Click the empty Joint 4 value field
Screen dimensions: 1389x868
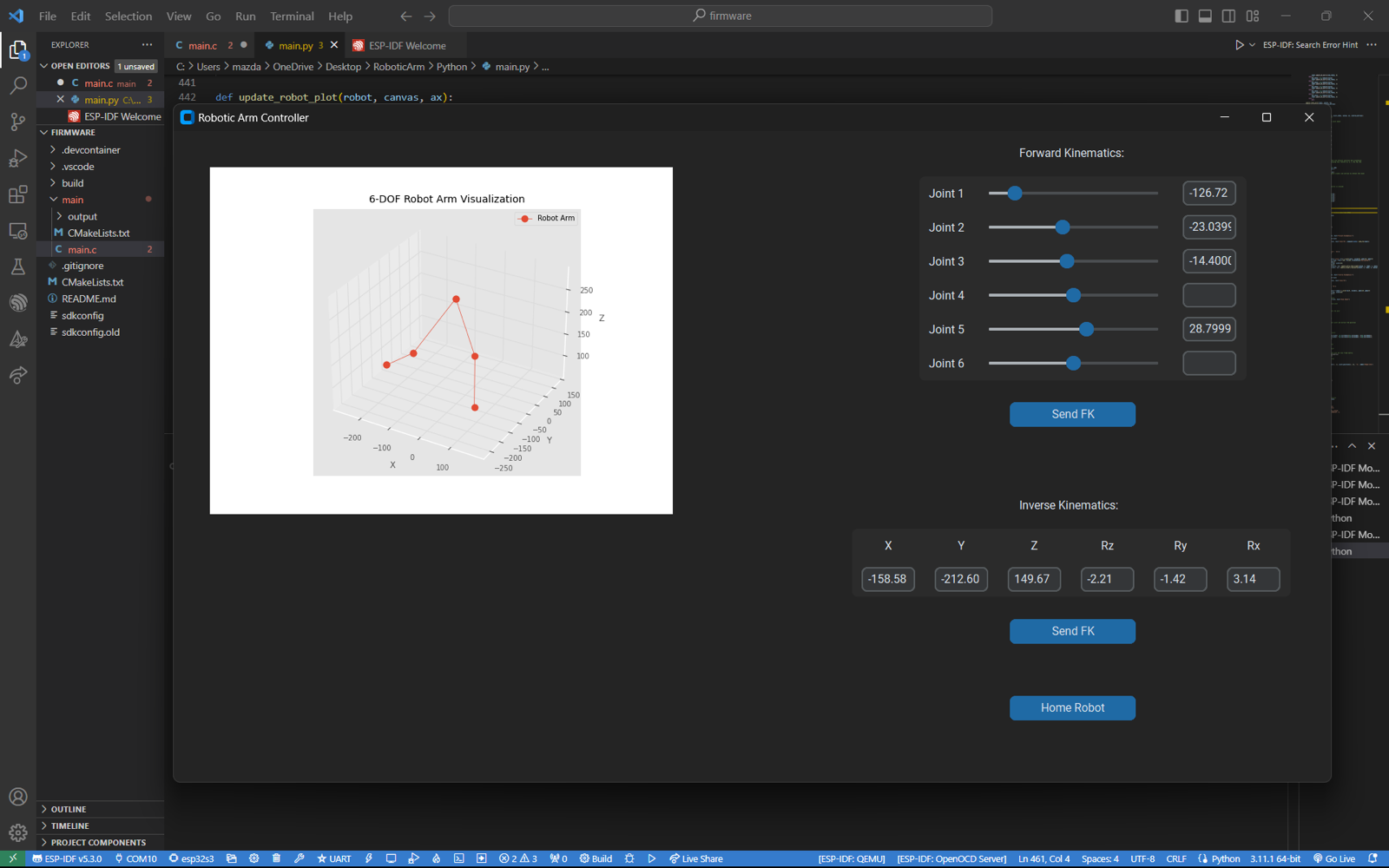click(1209, 295)
